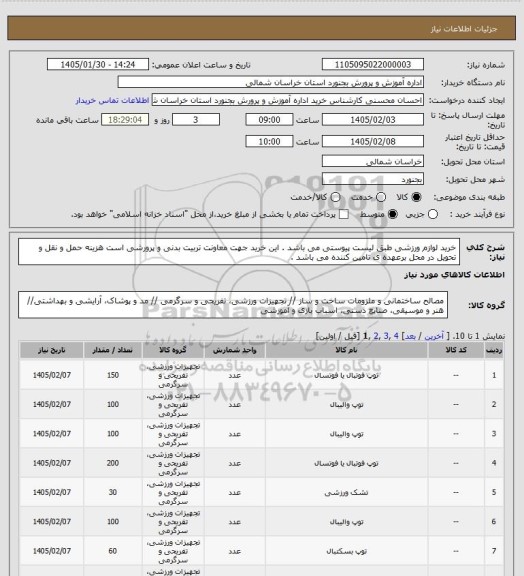Click the اطلاعات کالاهای مورد نیاز heading
This screenshot has width=524, height=576.
(x=454, y=275)
